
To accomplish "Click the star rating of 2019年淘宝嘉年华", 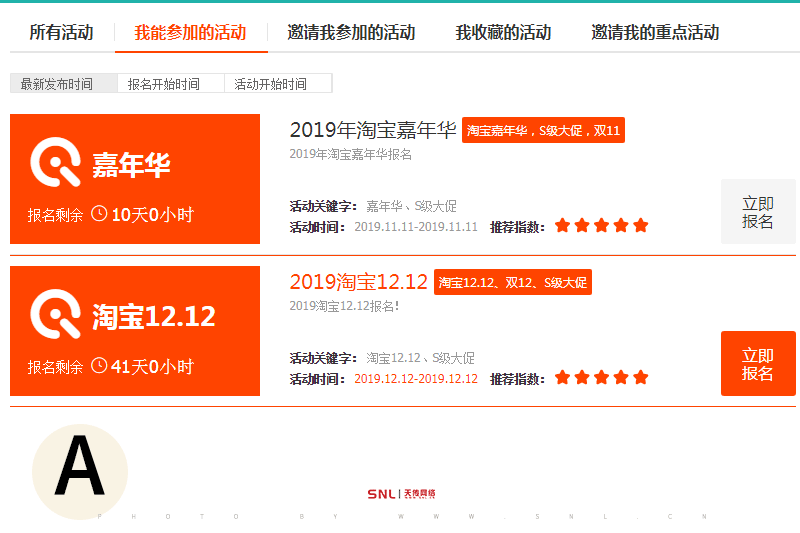I will click(602, 225).
